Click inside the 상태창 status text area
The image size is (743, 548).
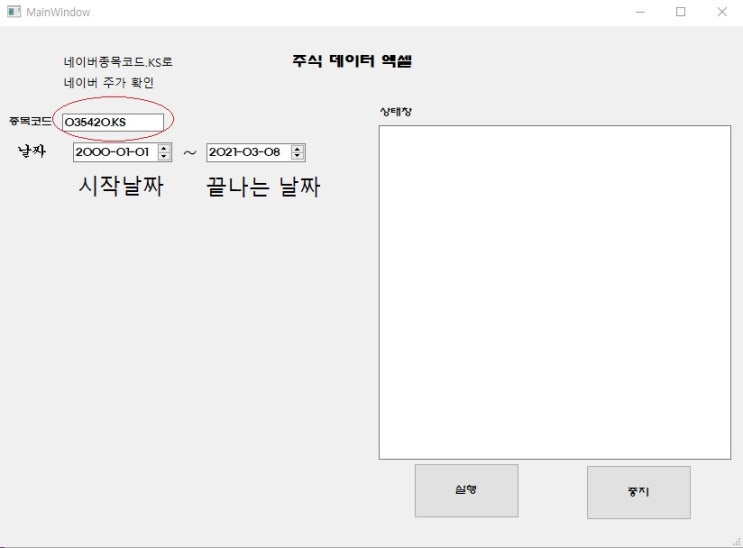click(x=555, y=292)
